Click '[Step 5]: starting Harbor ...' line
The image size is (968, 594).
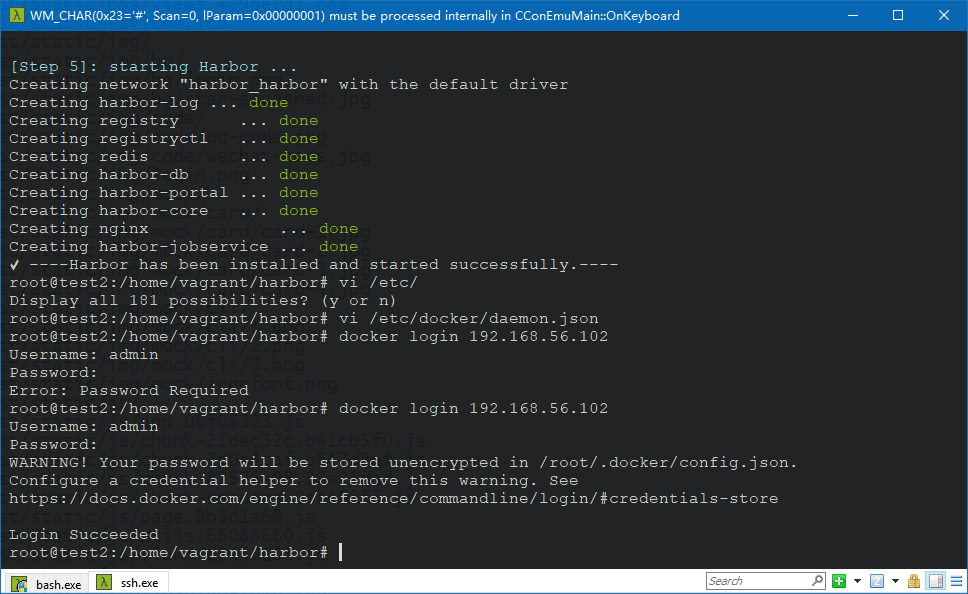point(153,66)
